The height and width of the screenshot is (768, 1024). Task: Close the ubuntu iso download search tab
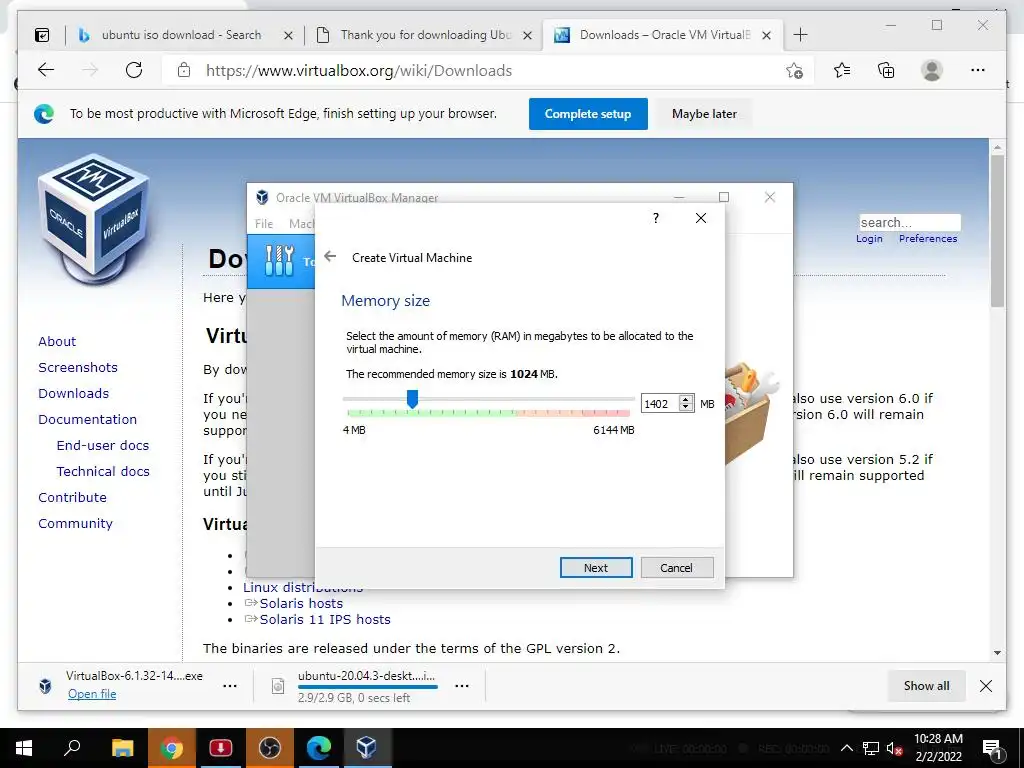288,35
